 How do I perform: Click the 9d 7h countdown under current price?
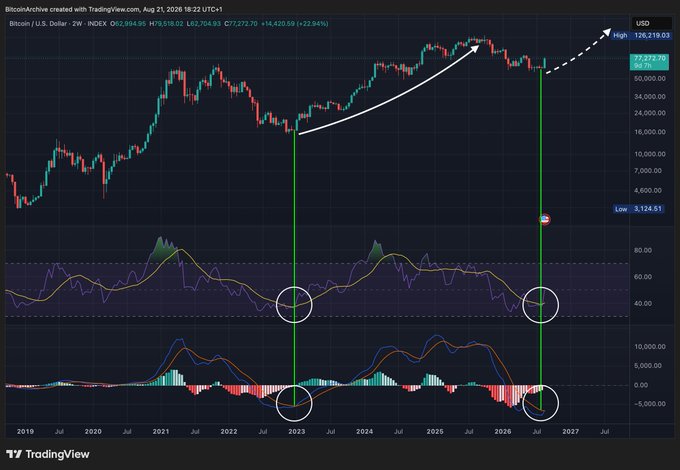(x=642, y=65)
